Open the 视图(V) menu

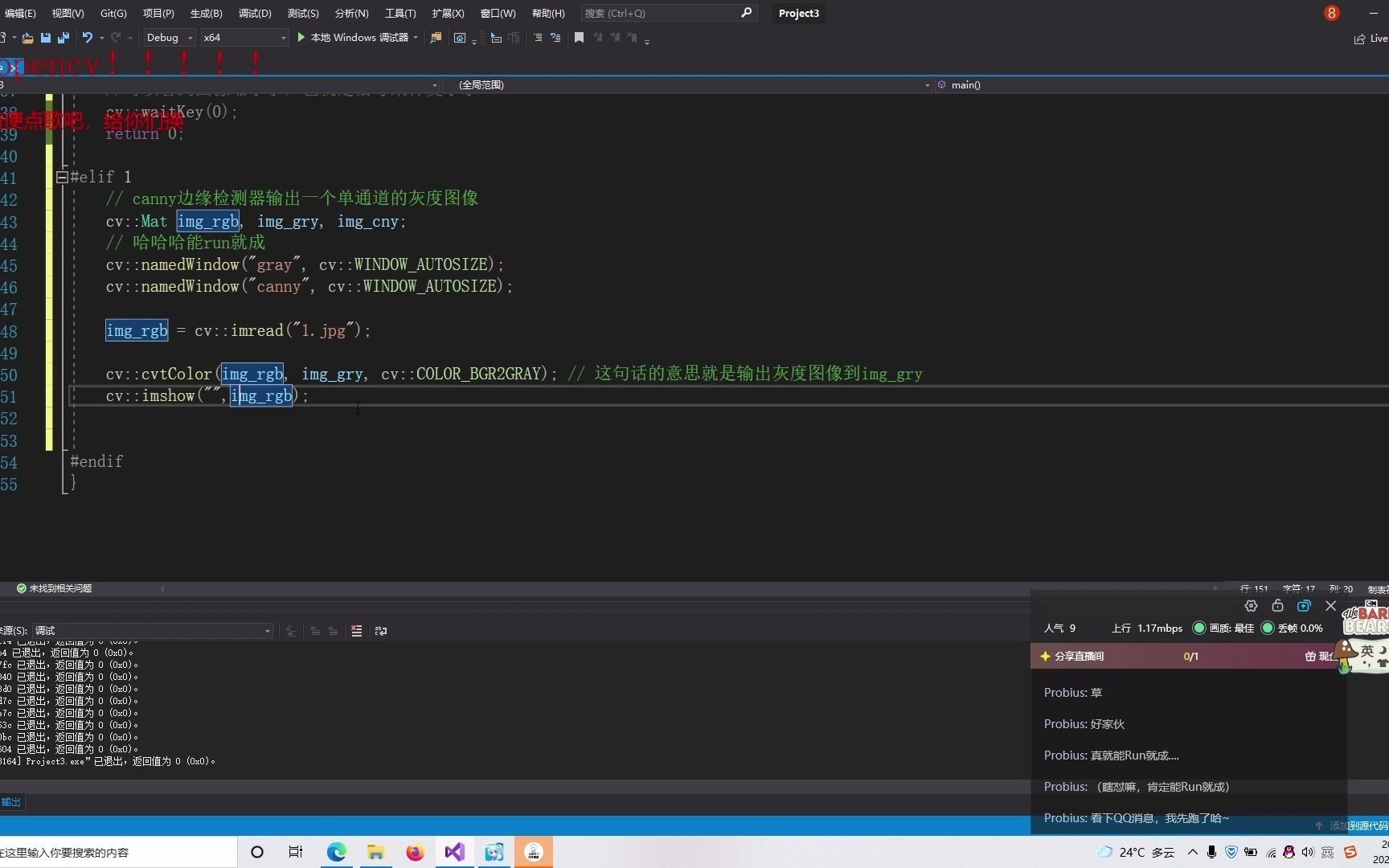click(x=68, y=13)
